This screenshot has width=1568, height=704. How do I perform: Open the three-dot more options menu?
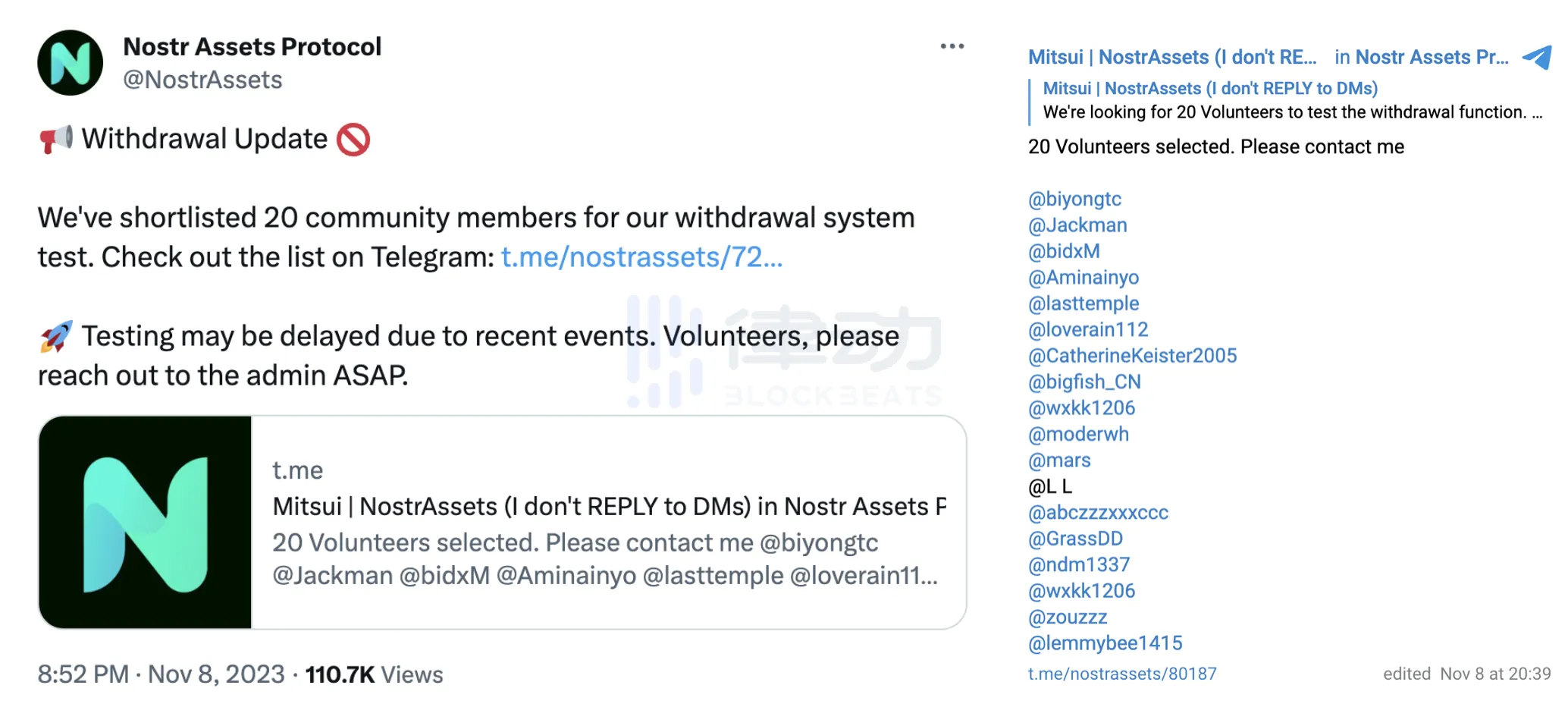coord(952,46)
